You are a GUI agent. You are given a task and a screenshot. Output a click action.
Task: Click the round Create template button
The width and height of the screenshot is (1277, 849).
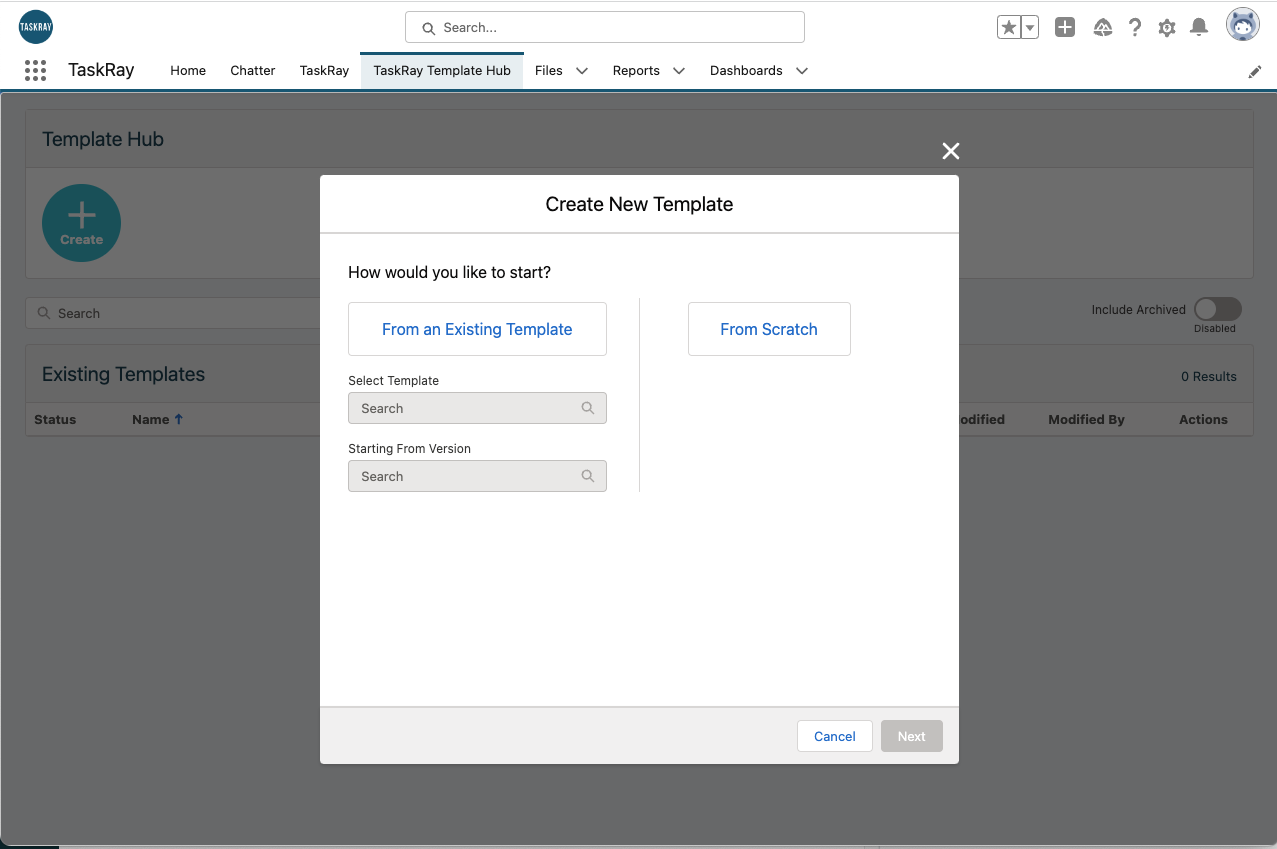[x=81, y=223]
